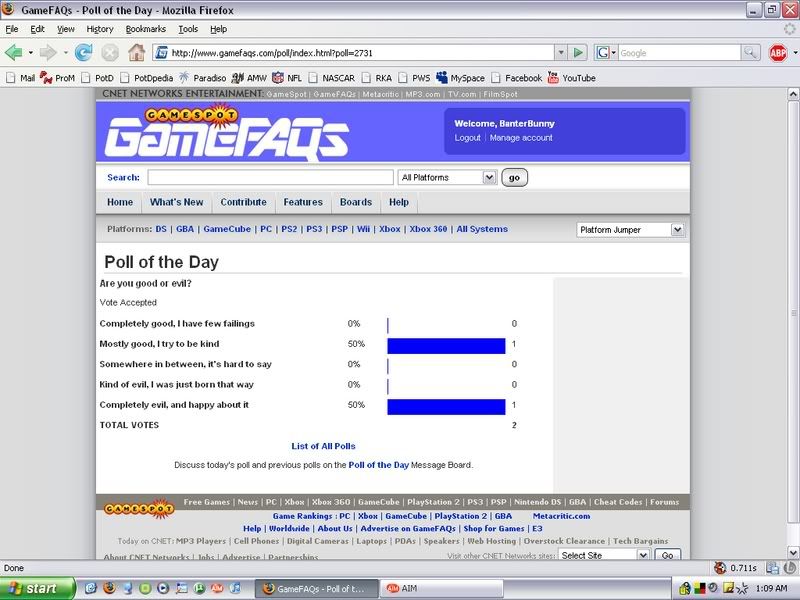Open Poll of the Day message board link
Screen dimensions: 800x600
(379, 465)
